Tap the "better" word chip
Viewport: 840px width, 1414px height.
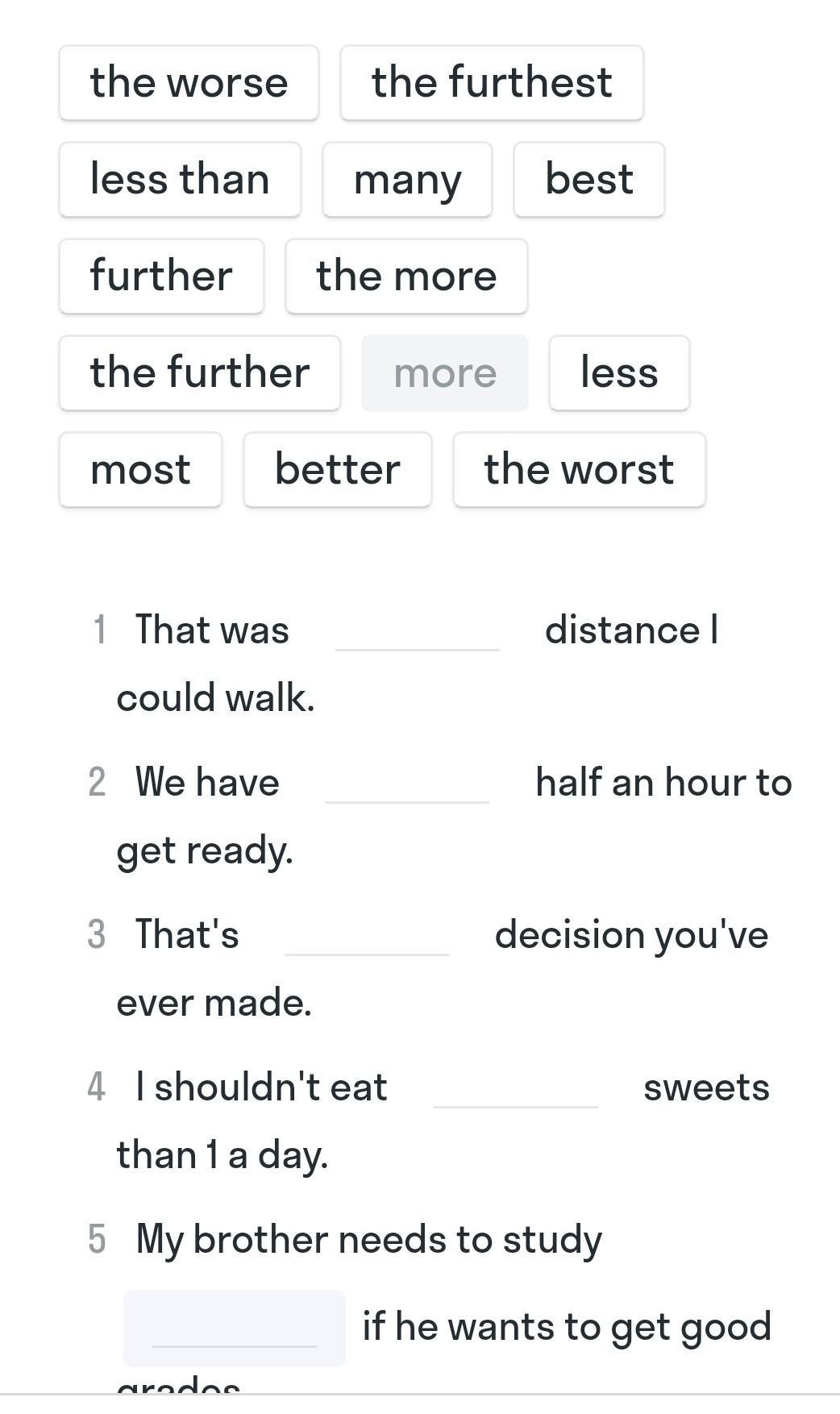coord(337,470)
